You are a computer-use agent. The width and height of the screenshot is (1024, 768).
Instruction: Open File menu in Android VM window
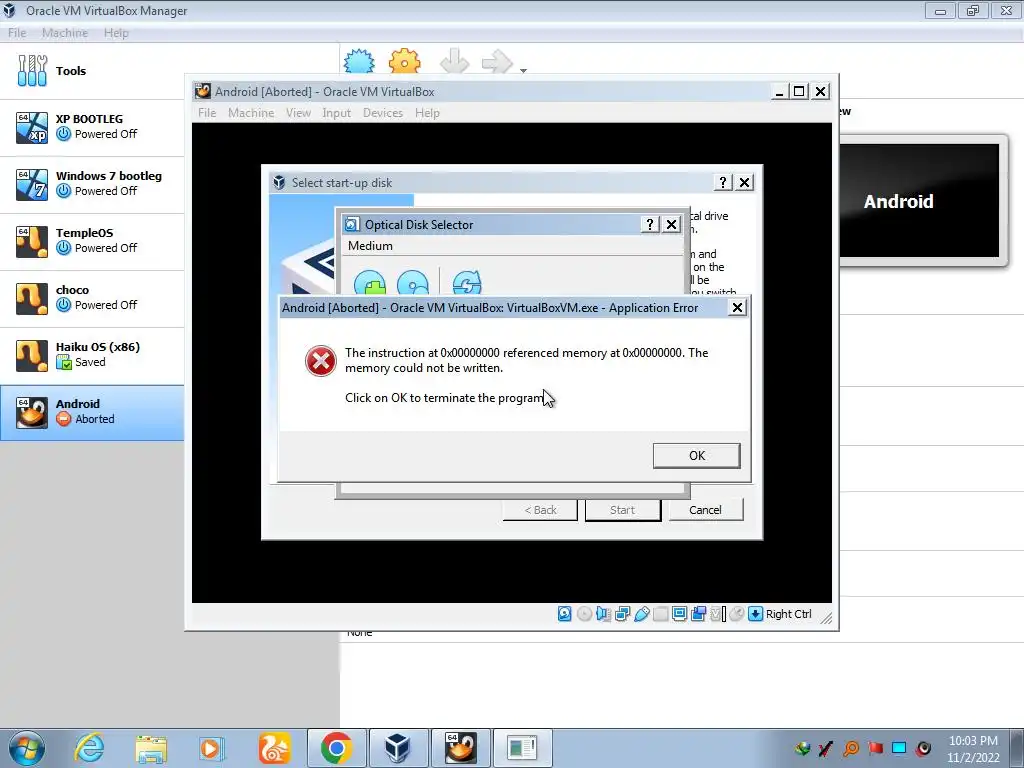click(207, 113)
